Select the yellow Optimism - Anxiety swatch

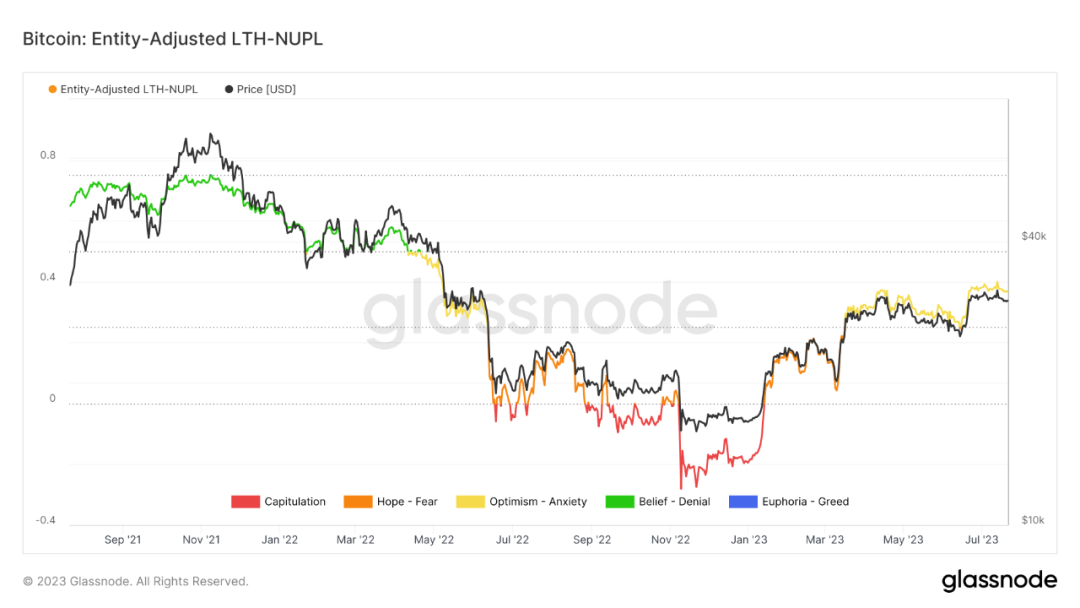[x=470, y=501]
